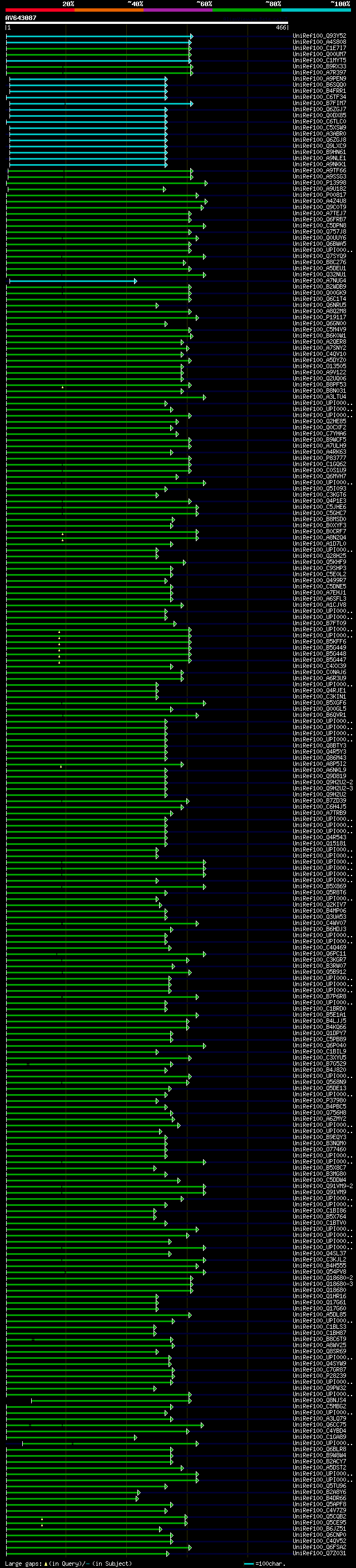Click the green ~80% identity legend segment

[247, 10]
